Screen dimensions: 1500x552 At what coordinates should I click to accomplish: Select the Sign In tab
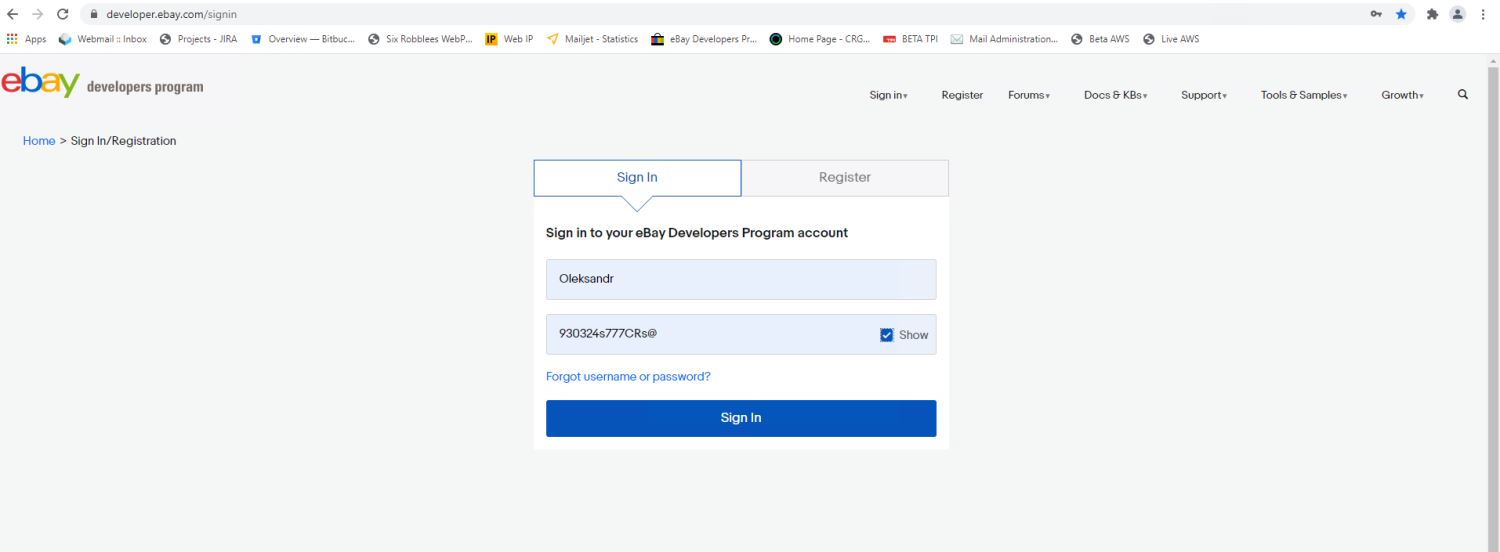coord(637,178)
